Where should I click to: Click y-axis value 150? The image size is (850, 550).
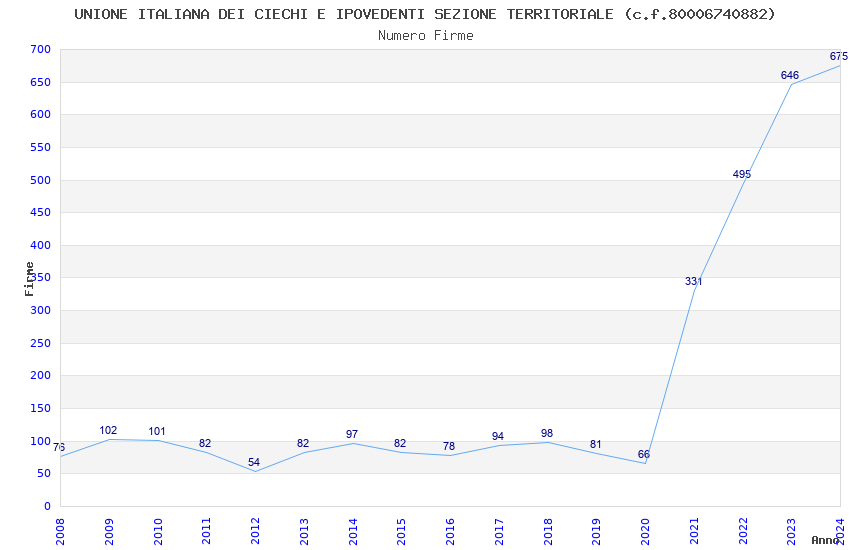(41, 409)
